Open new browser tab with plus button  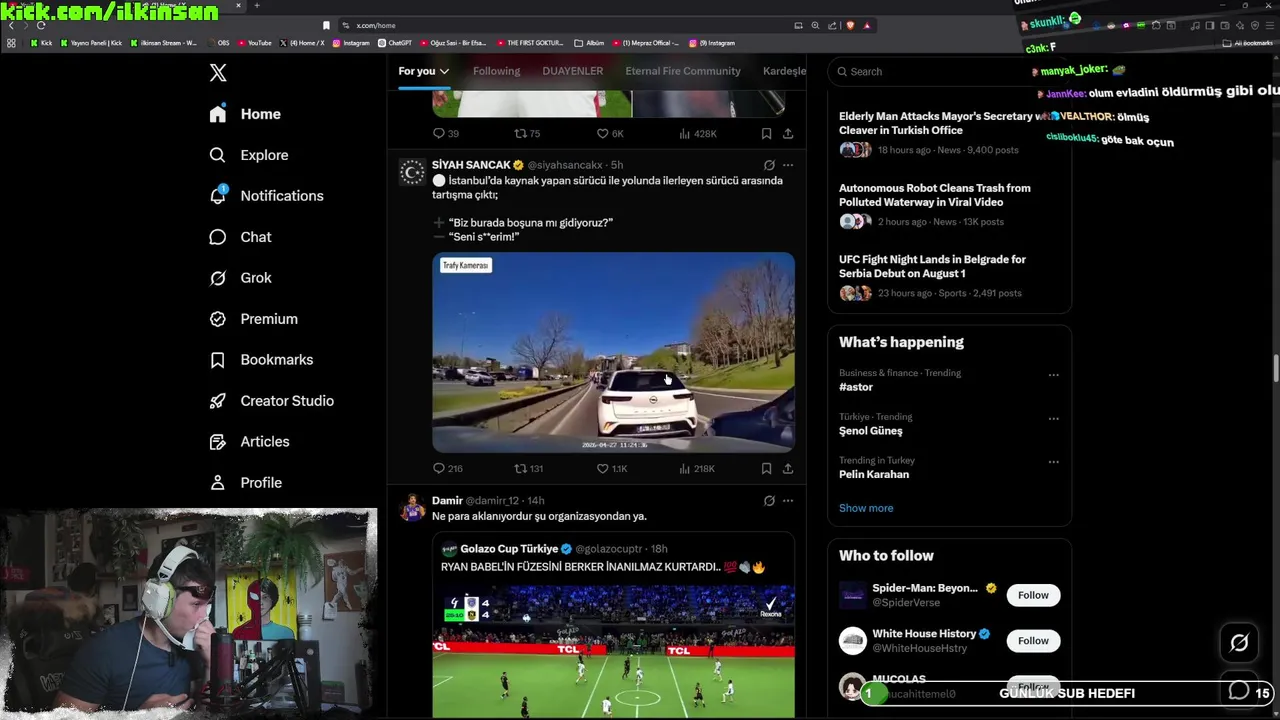(256, 6)
